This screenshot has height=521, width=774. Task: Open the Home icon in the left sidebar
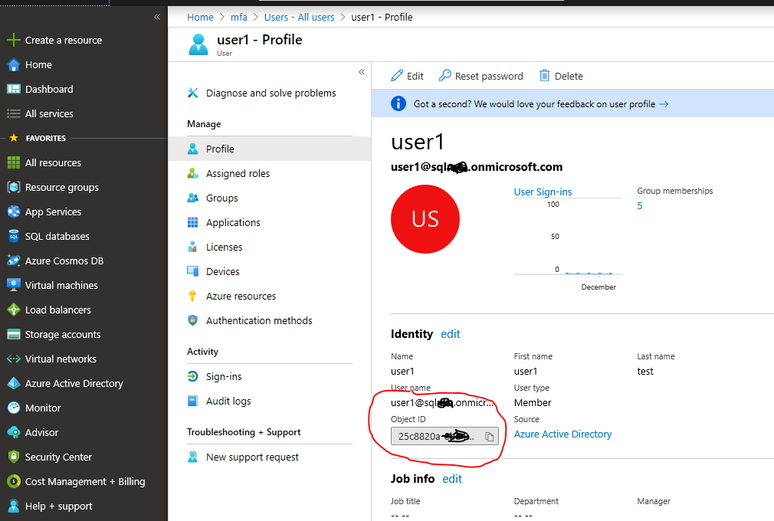pos(14,65)
